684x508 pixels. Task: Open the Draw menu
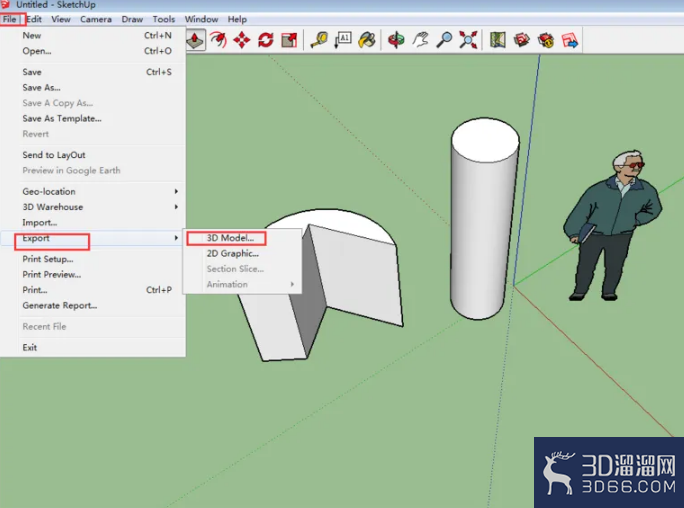(x=132, y=19)
